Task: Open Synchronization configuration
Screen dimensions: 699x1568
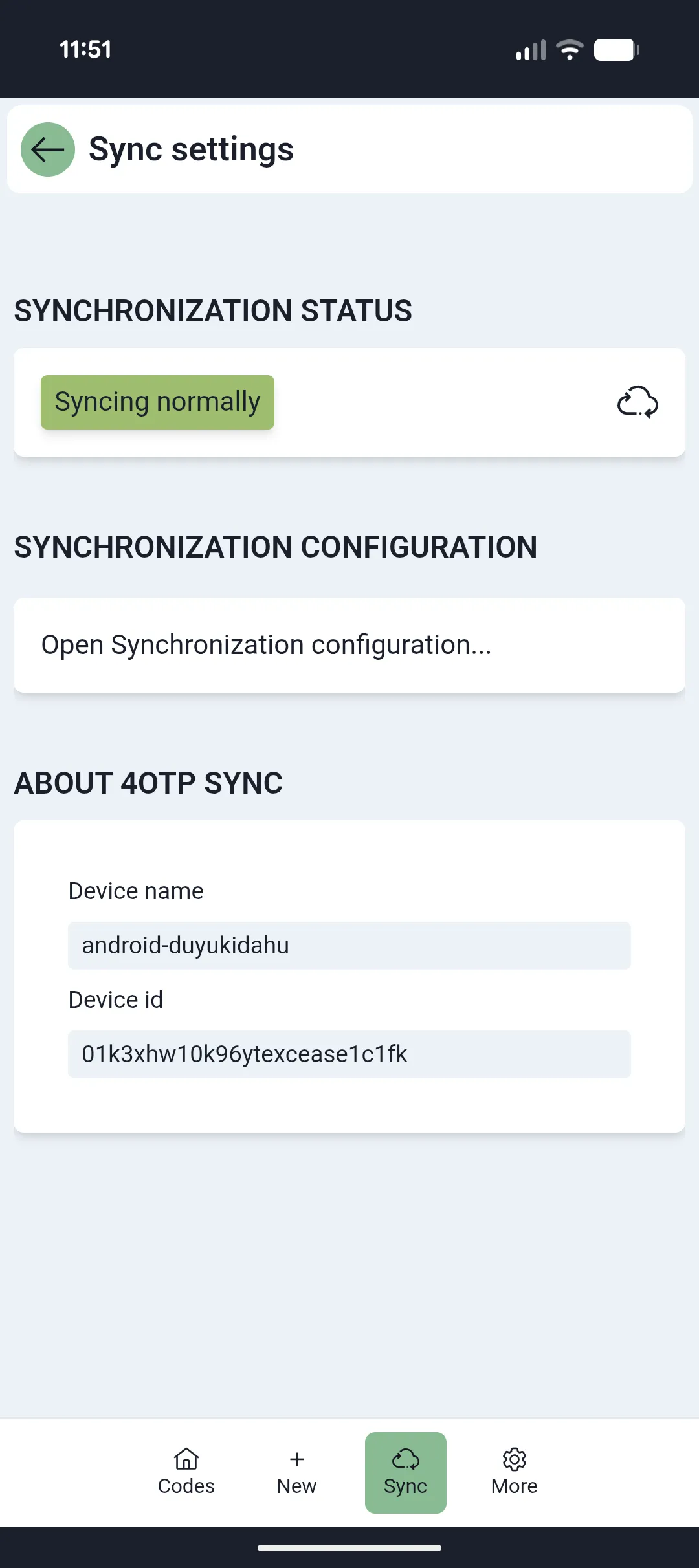Action: coord(267,644)
